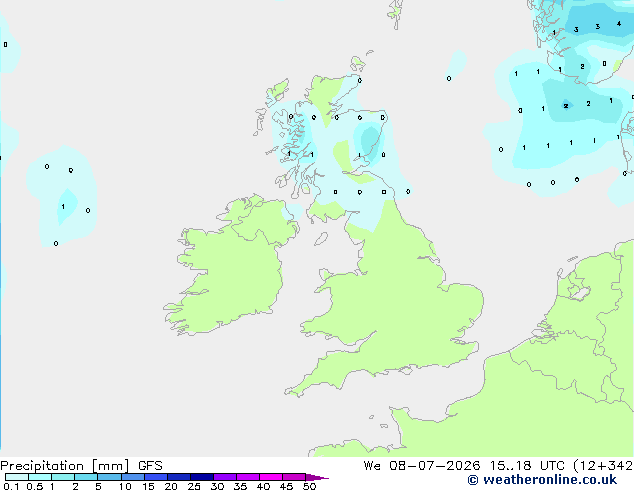This screenshot has height=490, width=634.
Task: Click the legend label 0.1
Action: [11, 486]
